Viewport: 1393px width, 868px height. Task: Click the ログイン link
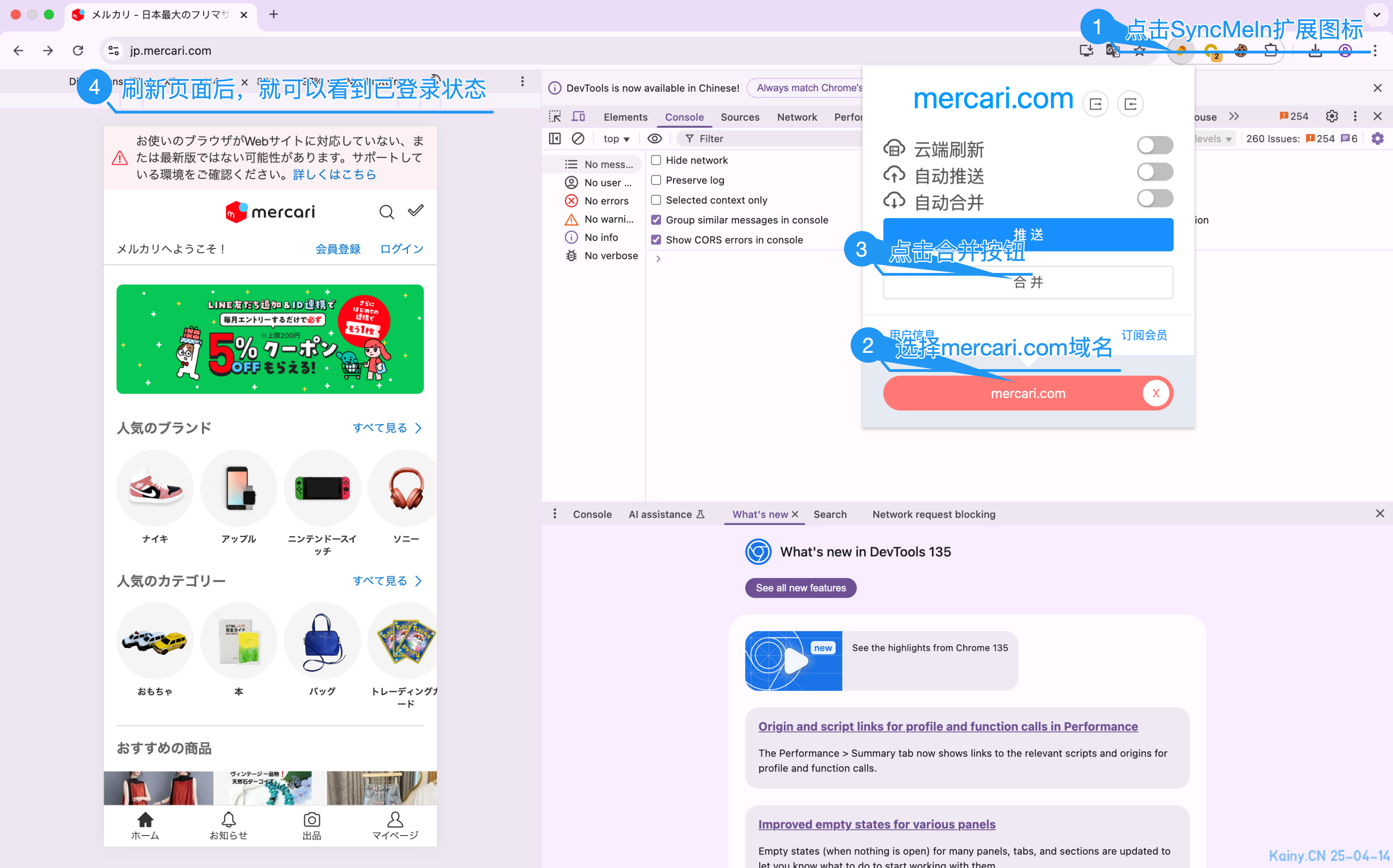[401, 249]
